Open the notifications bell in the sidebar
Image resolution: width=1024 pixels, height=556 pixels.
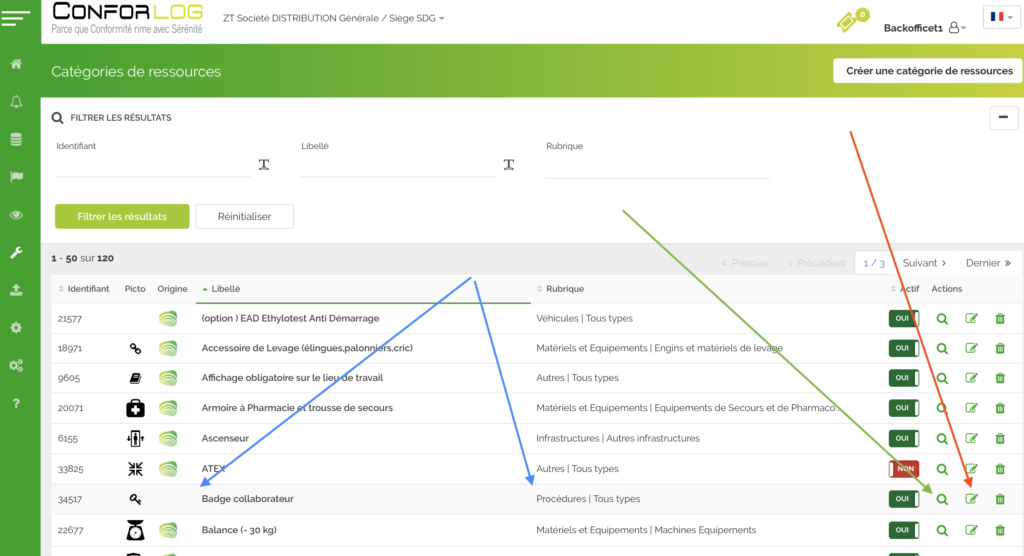[16, 102]
